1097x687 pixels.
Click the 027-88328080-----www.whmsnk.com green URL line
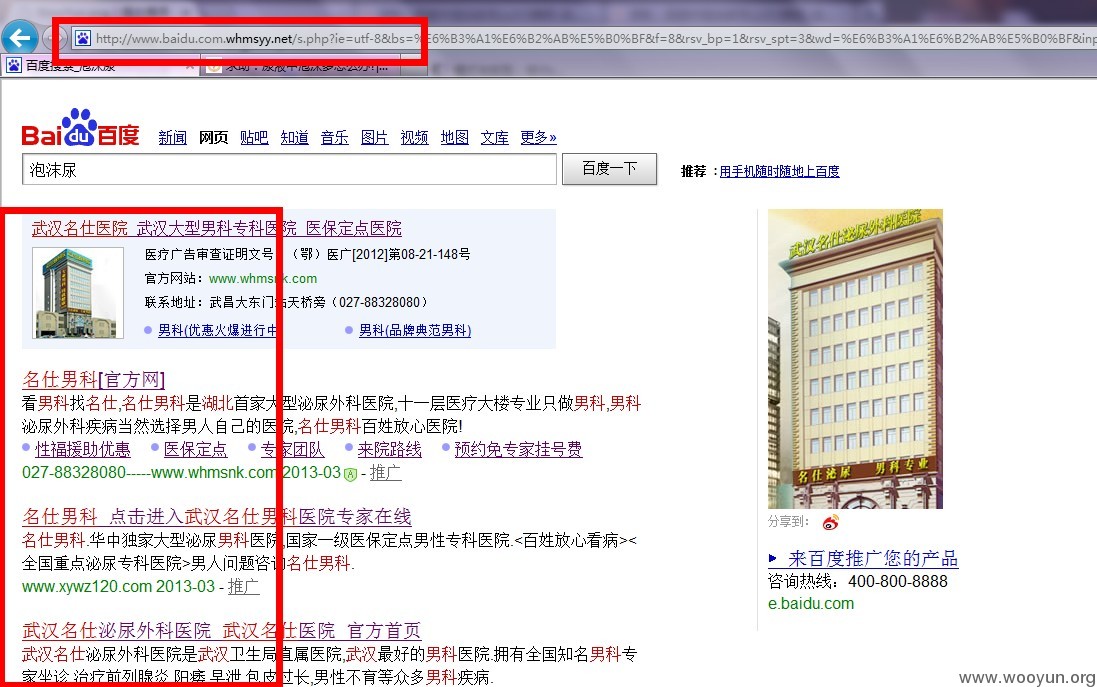[x=181, y=473]
